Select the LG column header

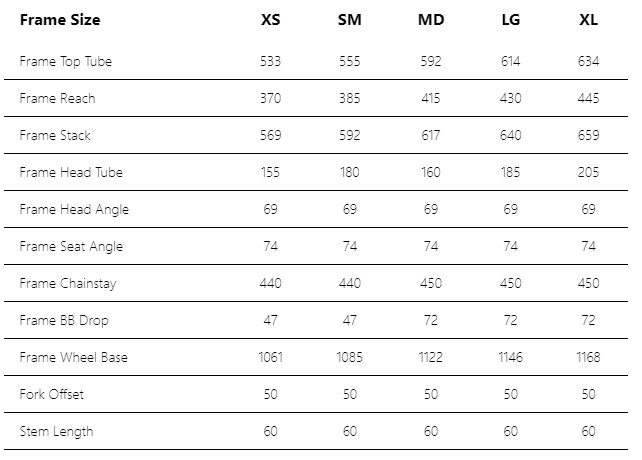(511, 20)
